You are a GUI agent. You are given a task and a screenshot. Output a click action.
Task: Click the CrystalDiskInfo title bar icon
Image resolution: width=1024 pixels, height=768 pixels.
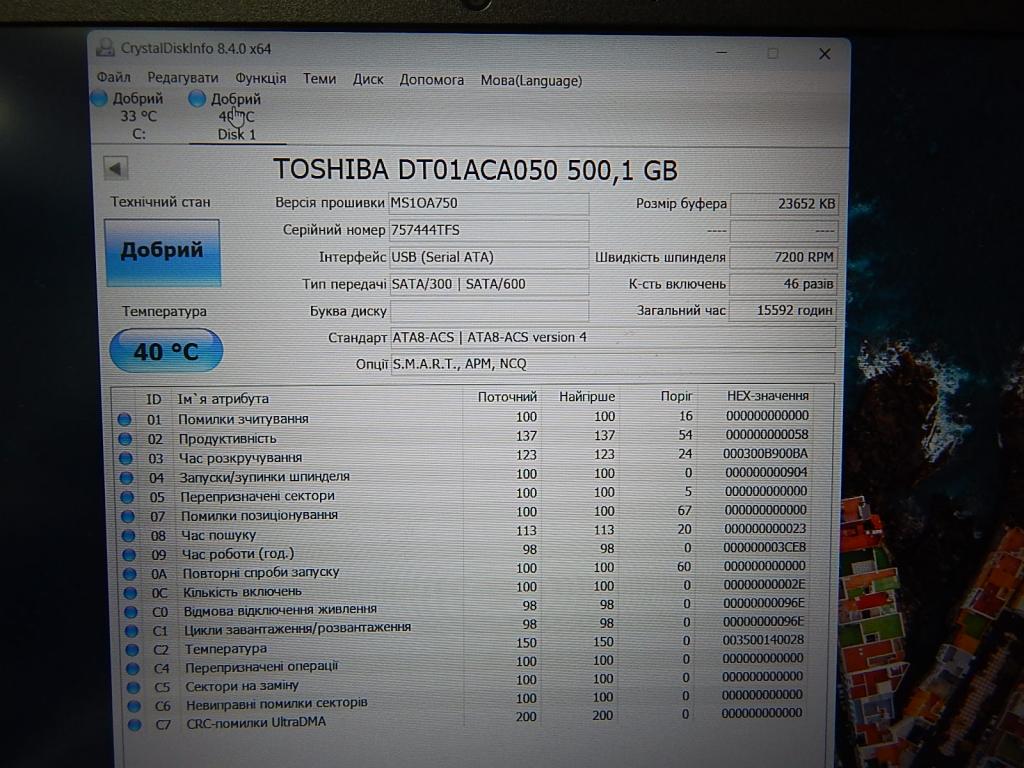click(x=105, y=48)
